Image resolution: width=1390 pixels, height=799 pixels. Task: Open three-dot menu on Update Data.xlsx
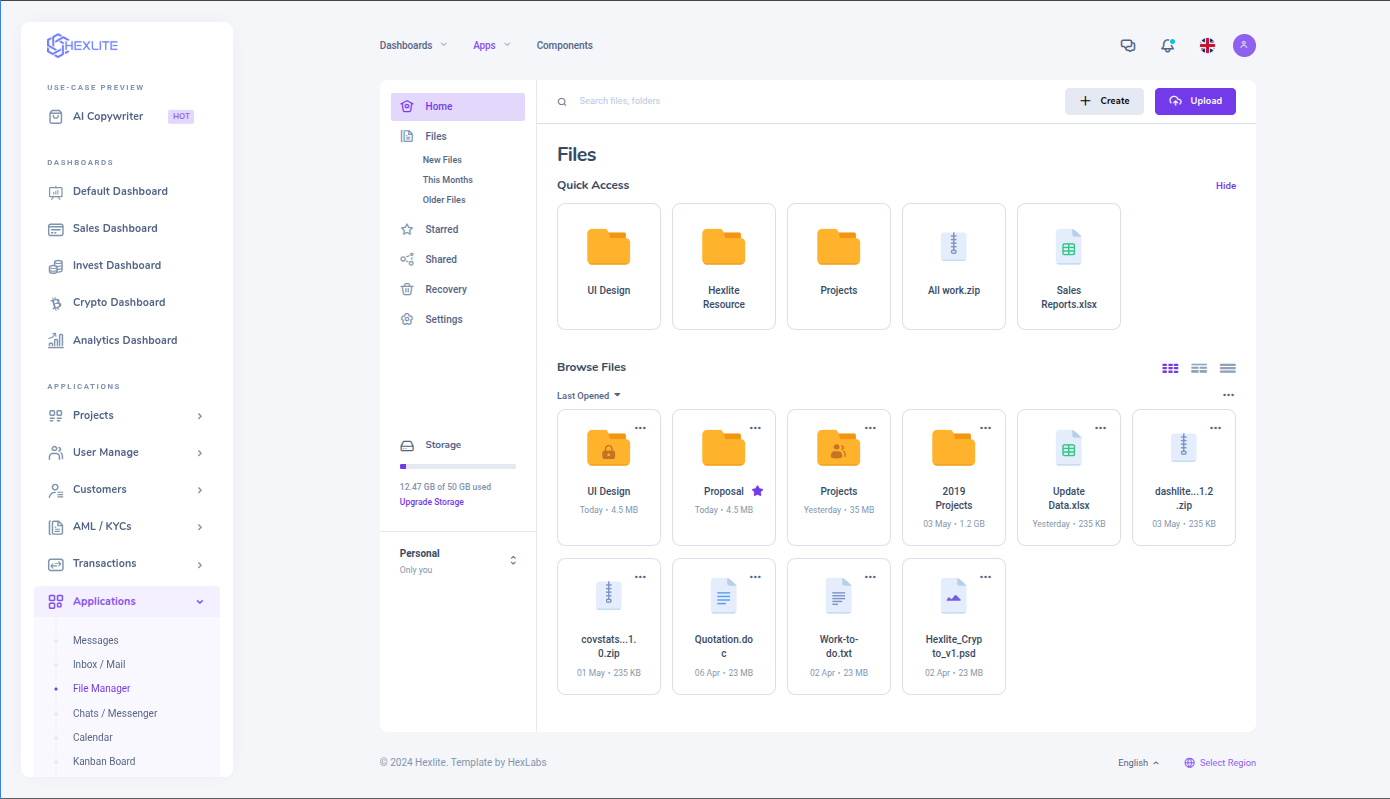click(x=1100, y=428)
